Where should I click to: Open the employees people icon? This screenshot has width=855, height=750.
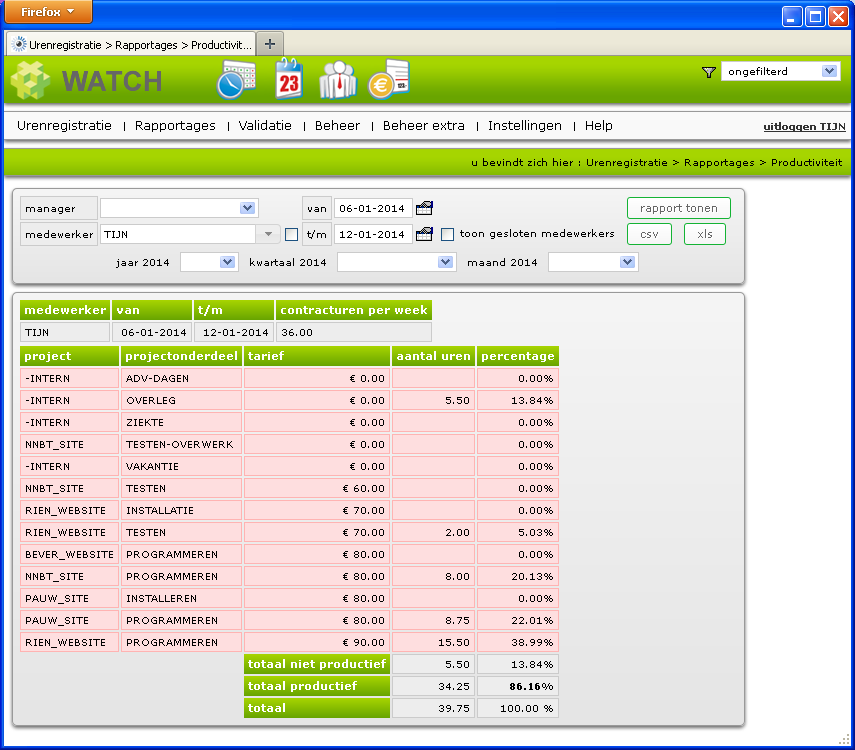click(338, 80)
